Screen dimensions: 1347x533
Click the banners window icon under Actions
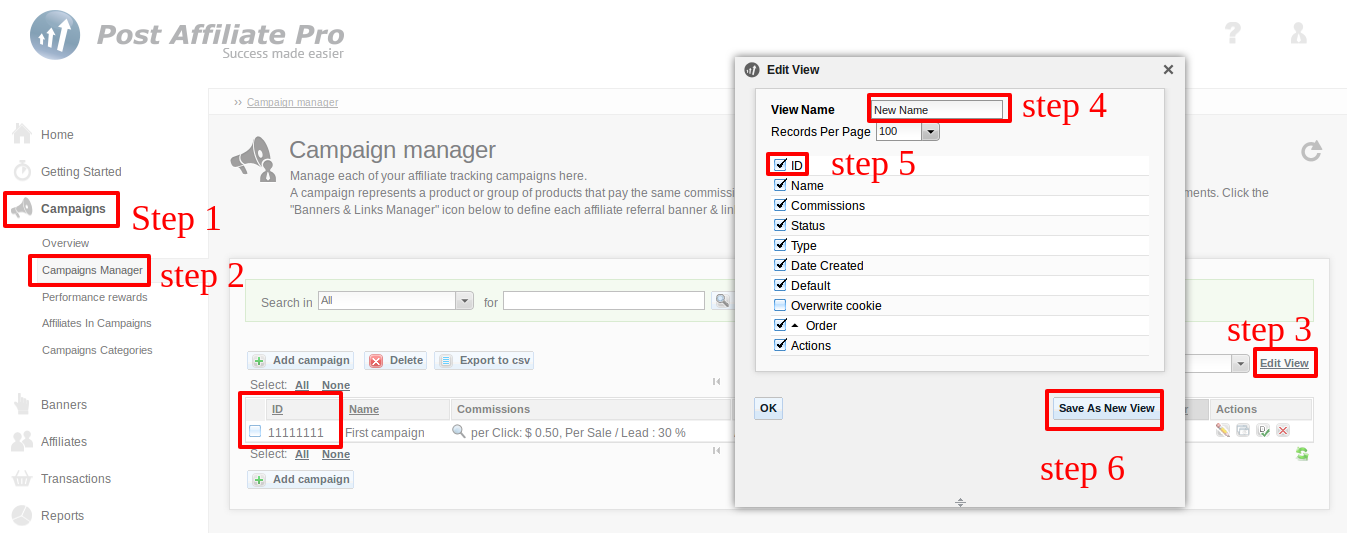point(1242,431)
